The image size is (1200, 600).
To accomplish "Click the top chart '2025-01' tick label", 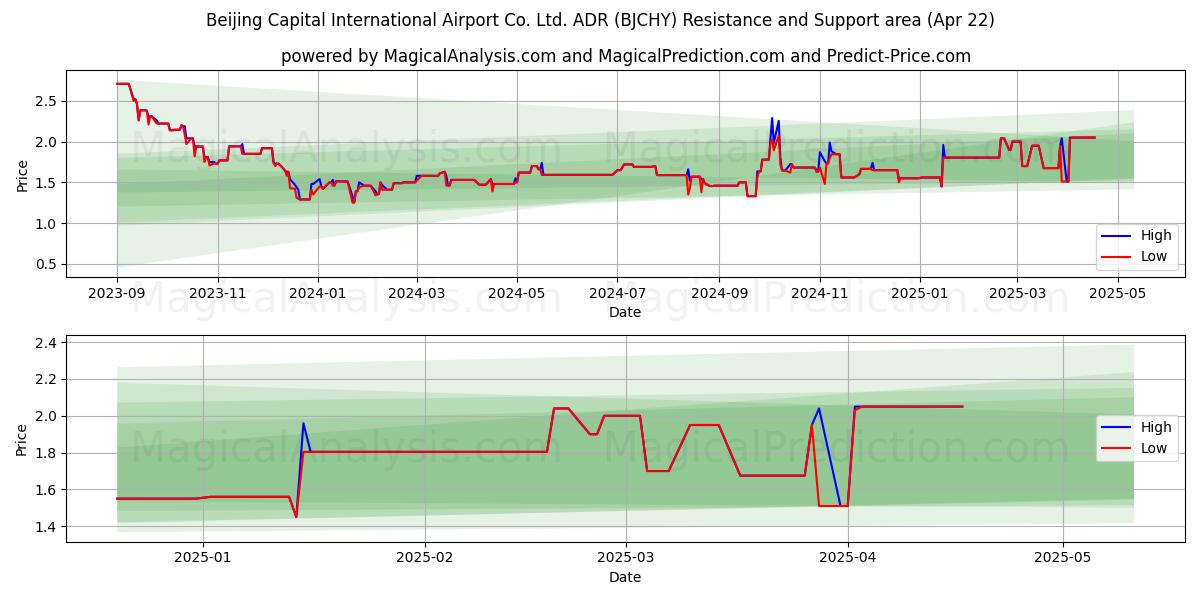I will tap(919, 294).
